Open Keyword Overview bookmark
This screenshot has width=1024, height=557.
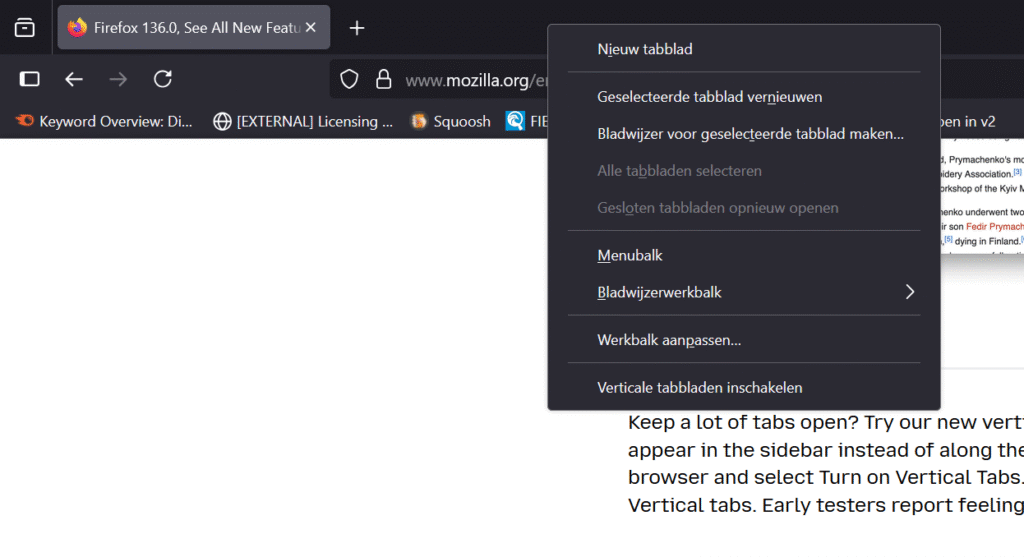104,121
